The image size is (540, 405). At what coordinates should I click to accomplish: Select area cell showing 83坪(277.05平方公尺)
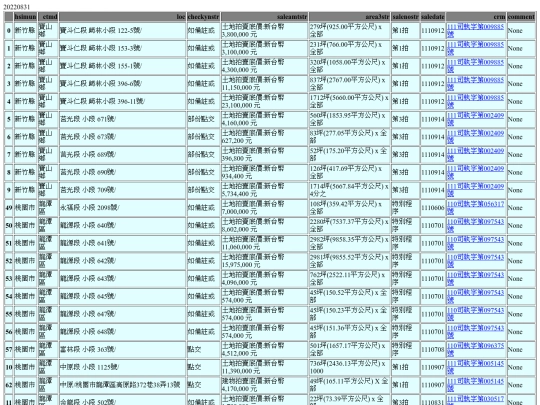(x=349, y=137)
